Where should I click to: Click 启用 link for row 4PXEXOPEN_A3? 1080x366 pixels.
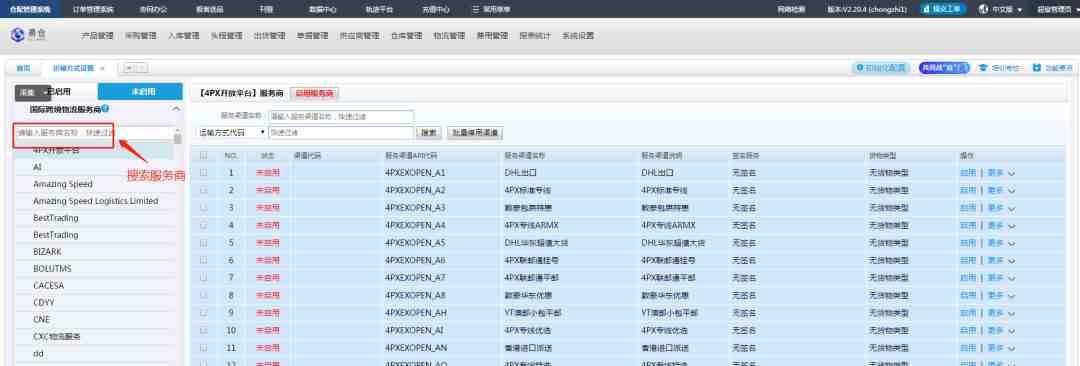968,207
